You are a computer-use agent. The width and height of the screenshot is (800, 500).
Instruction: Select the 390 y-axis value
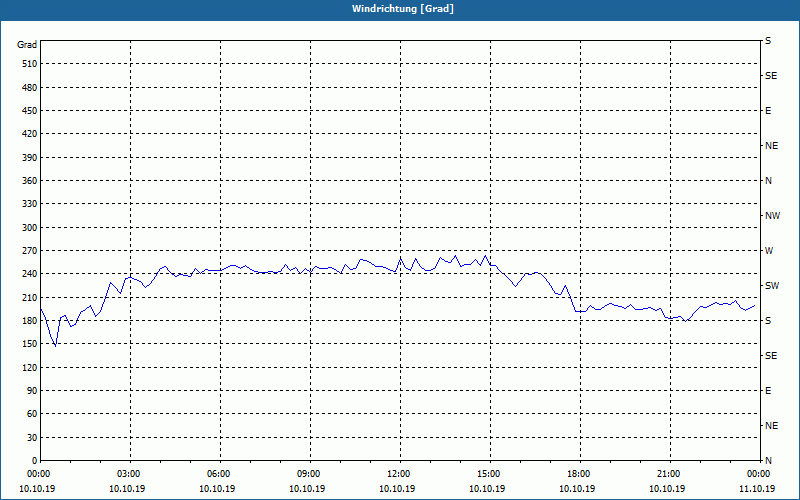click(x=30, y=157)
